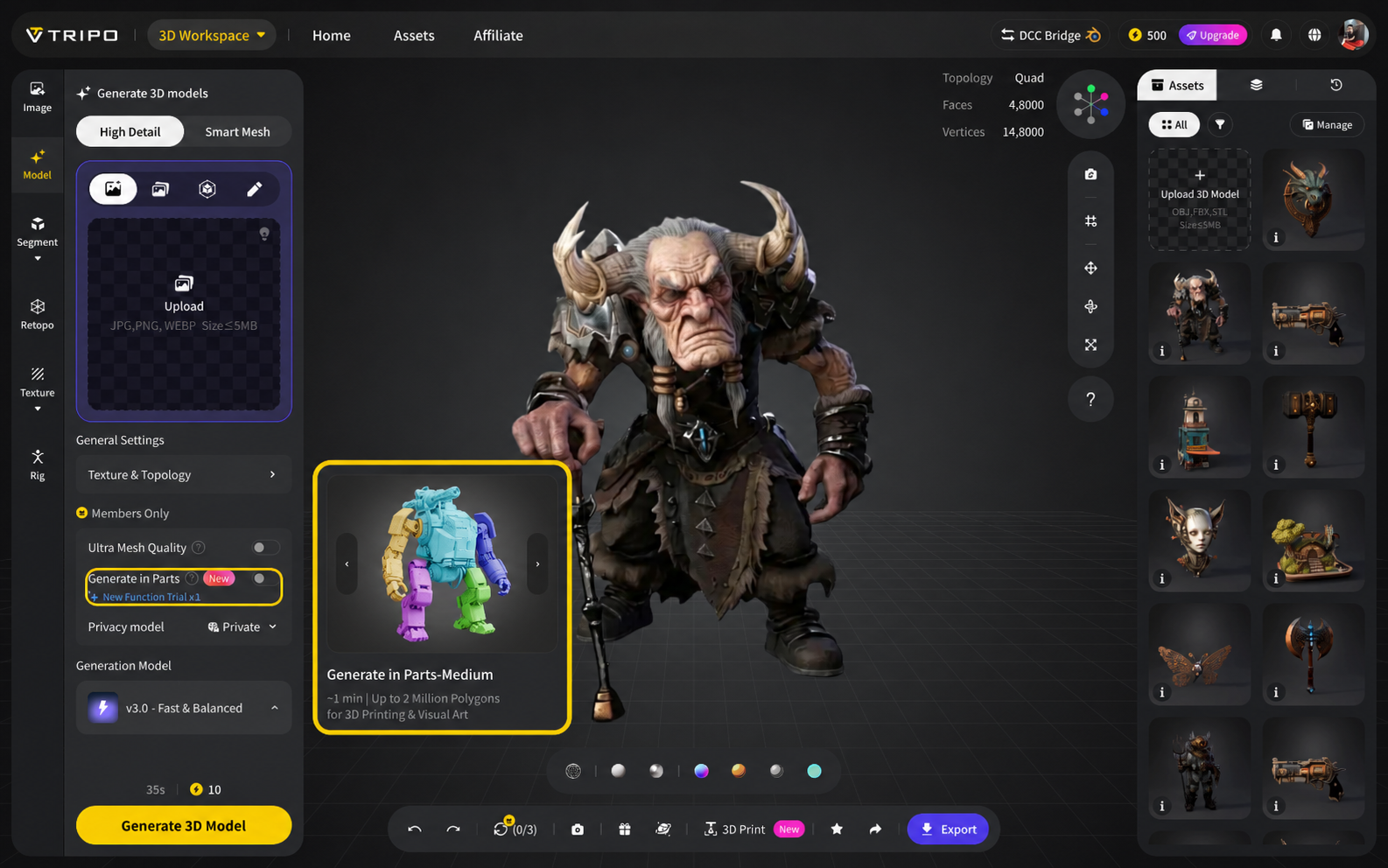Open the Retopo tool in sidebar
The height and width of the screenshot is (868, 1388).
point(37,314)
